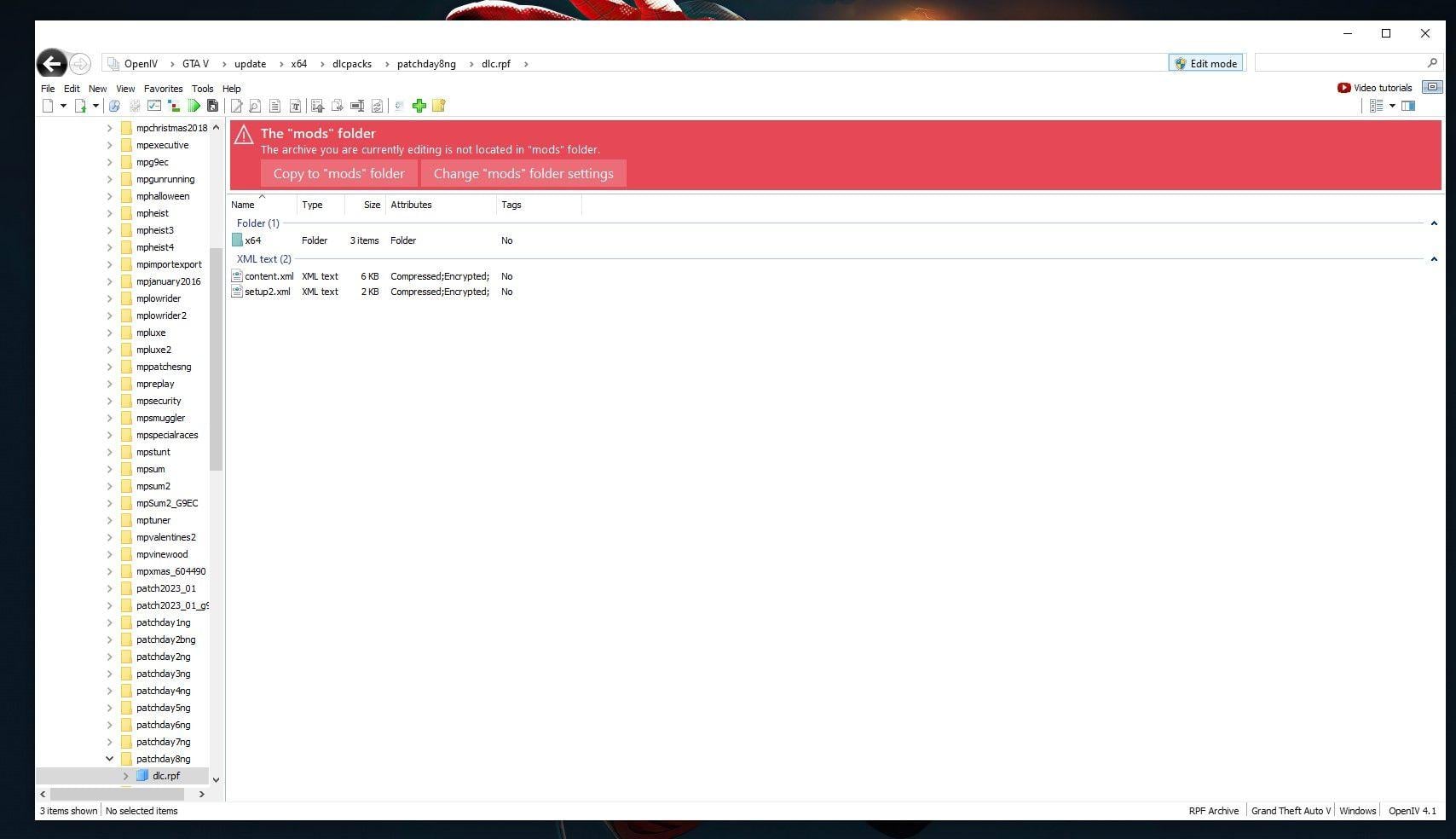
Task: Open the Tools menu
Action: click(x=202, y=89)
